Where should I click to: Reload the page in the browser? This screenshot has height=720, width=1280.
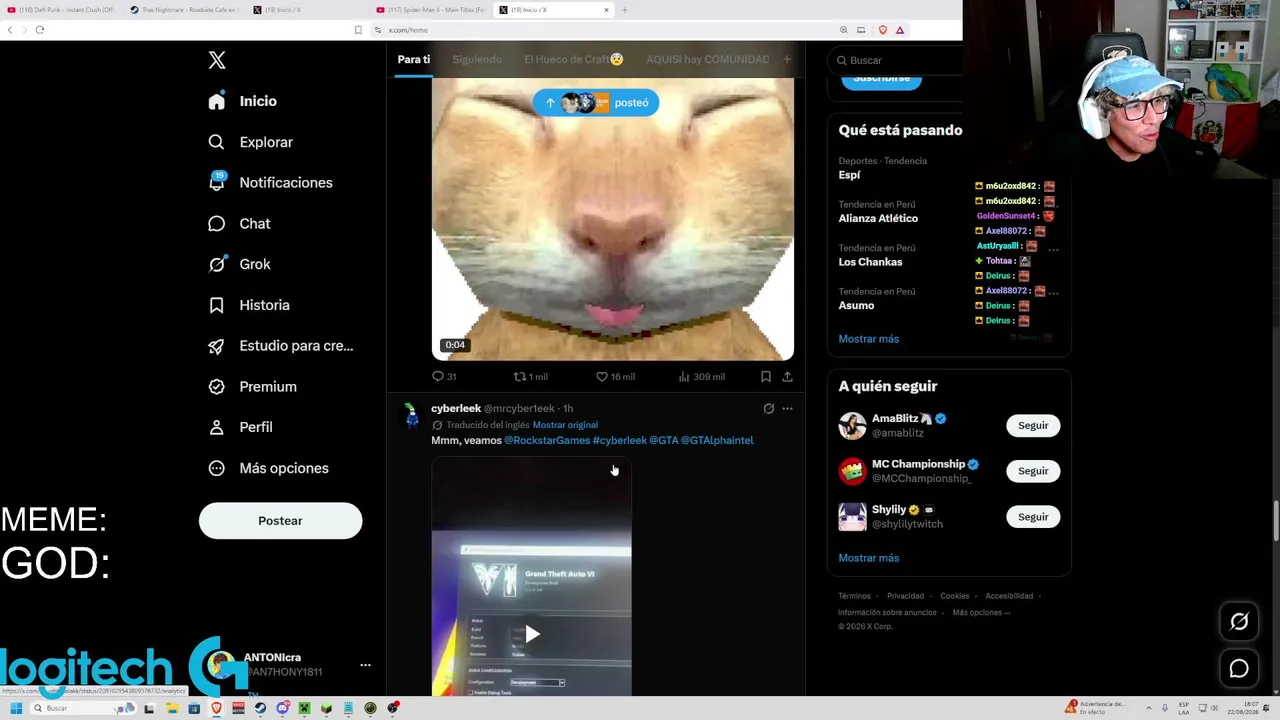click(x=40, y=30)
